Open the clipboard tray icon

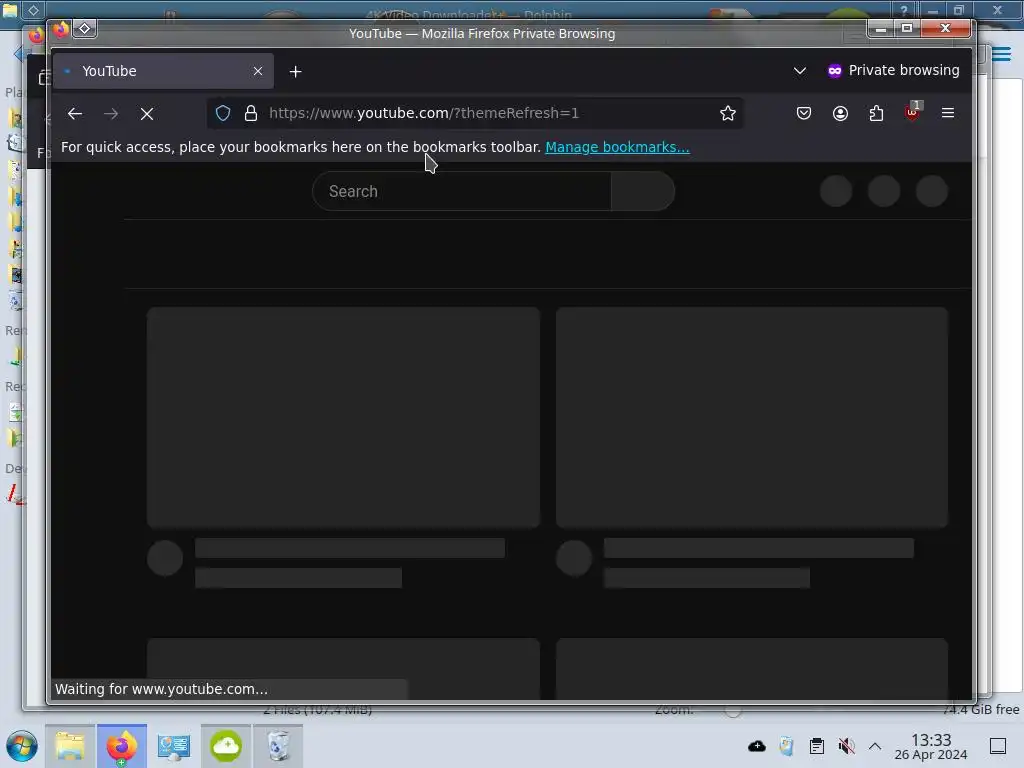pyautogui.click(x=816, y=746)
